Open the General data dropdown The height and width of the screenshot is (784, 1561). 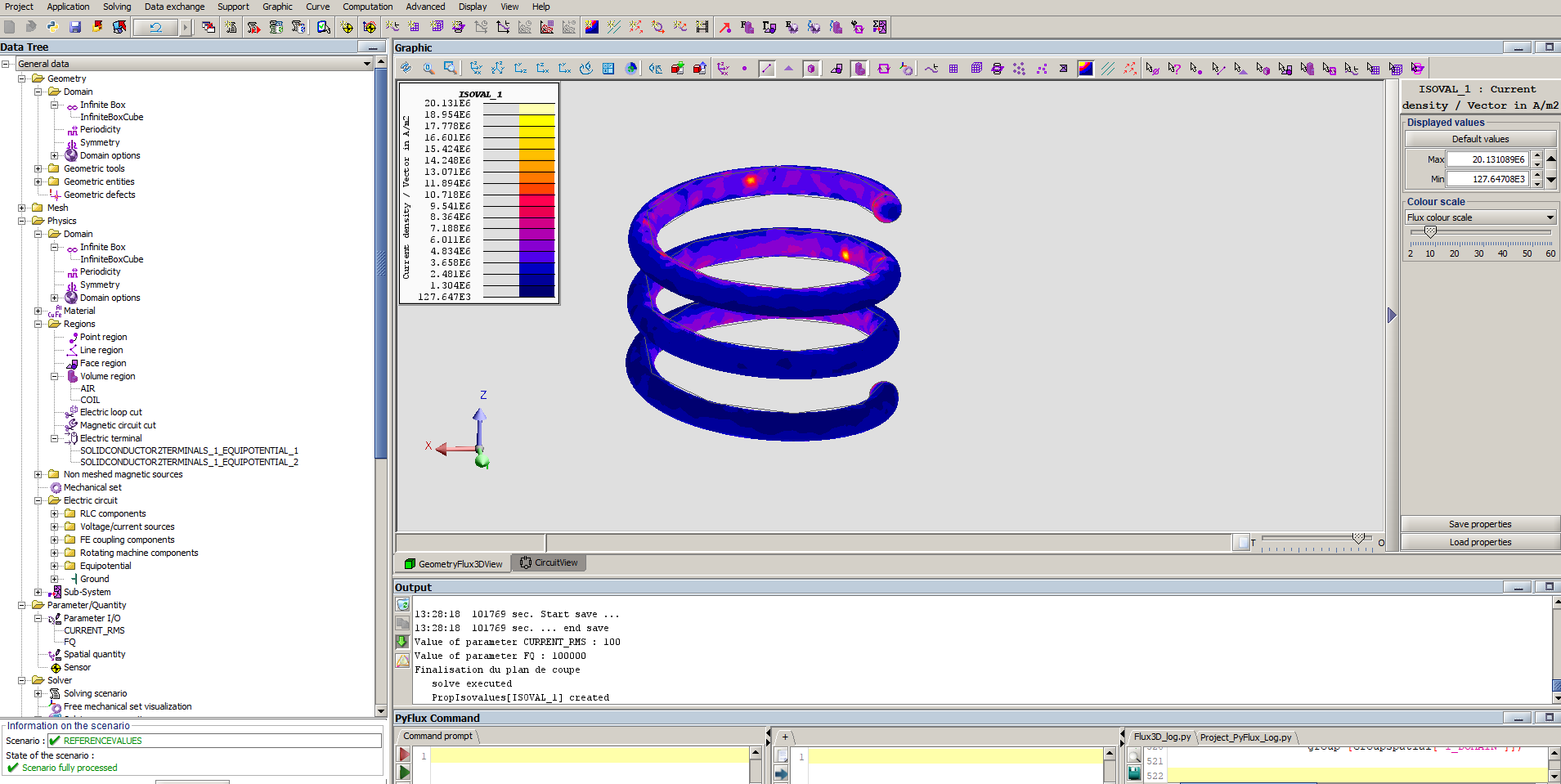pos(366,64)
